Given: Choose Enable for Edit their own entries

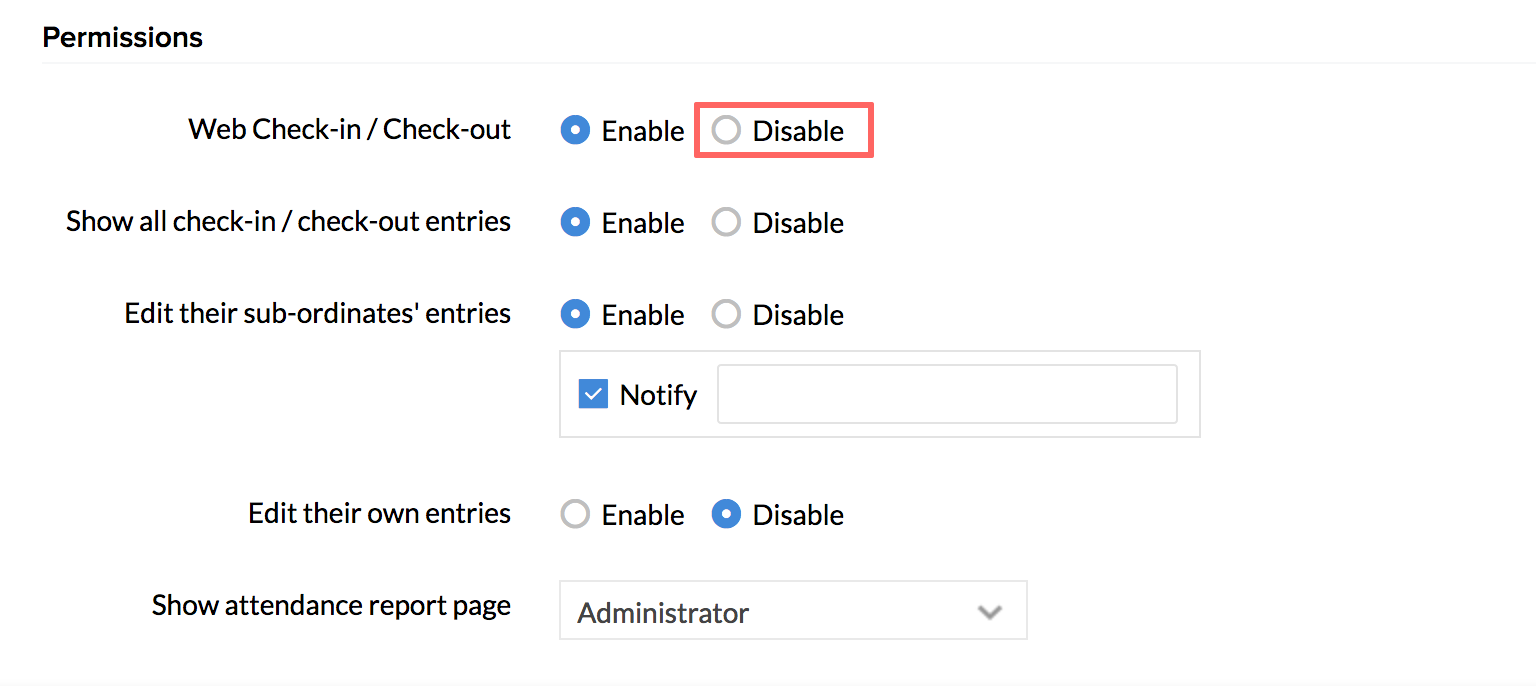Looking at the screenshot, I should (575, 515).
